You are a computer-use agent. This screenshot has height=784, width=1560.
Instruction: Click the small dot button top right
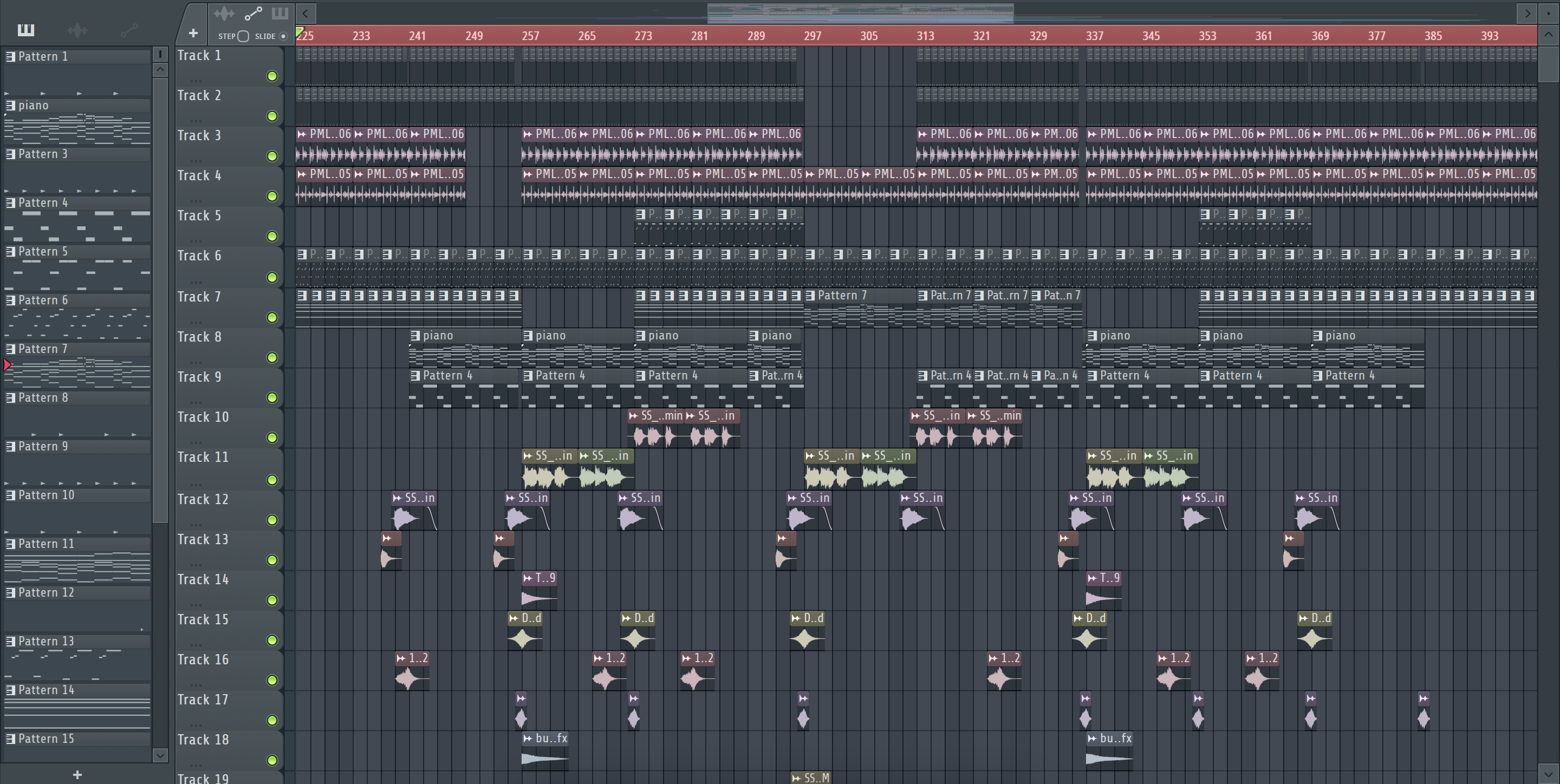pos(1549,12)
